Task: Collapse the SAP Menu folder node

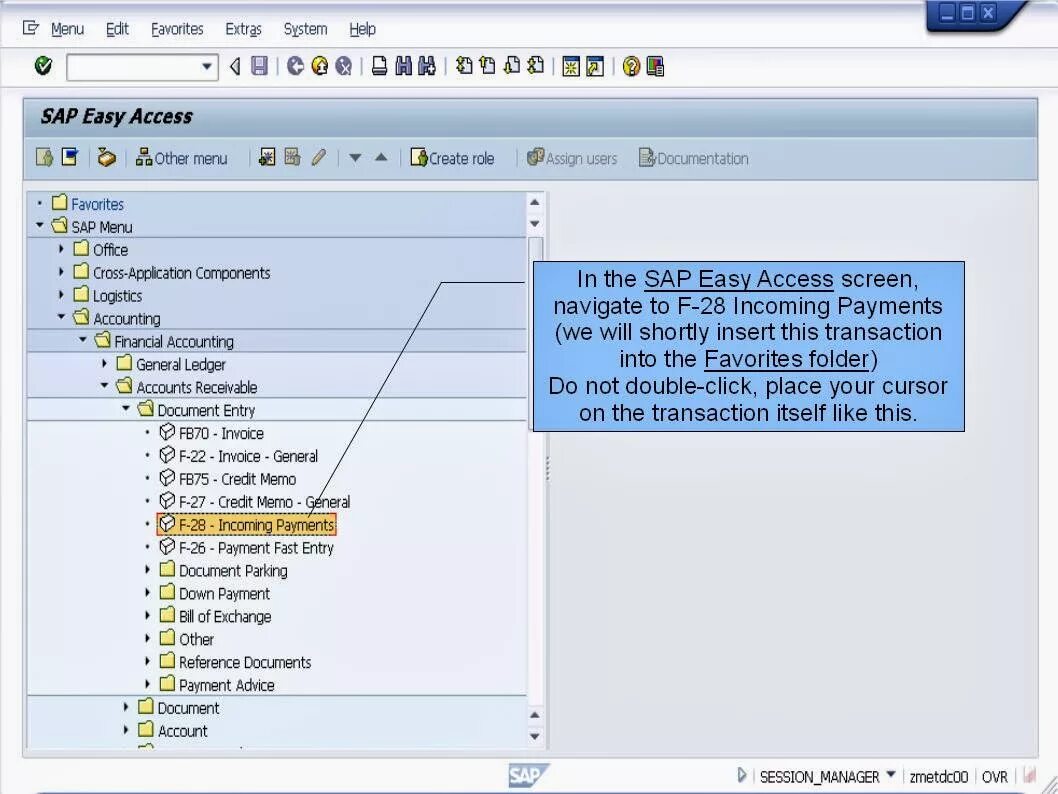Action: click(x=40, y=225)
